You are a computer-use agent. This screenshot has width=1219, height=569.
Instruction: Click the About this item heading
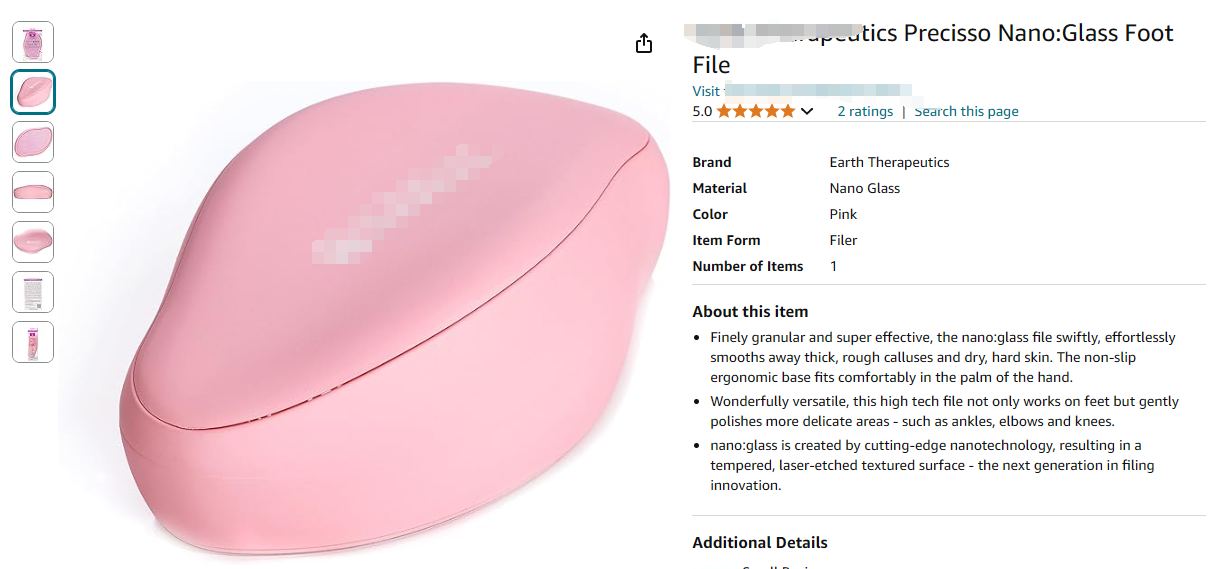(x=750, y=311)
